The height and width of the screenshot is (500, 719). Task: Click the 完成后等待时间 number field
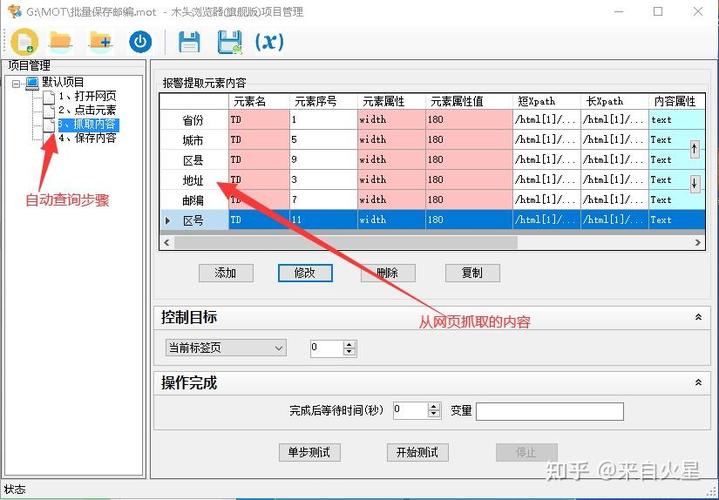411,411
